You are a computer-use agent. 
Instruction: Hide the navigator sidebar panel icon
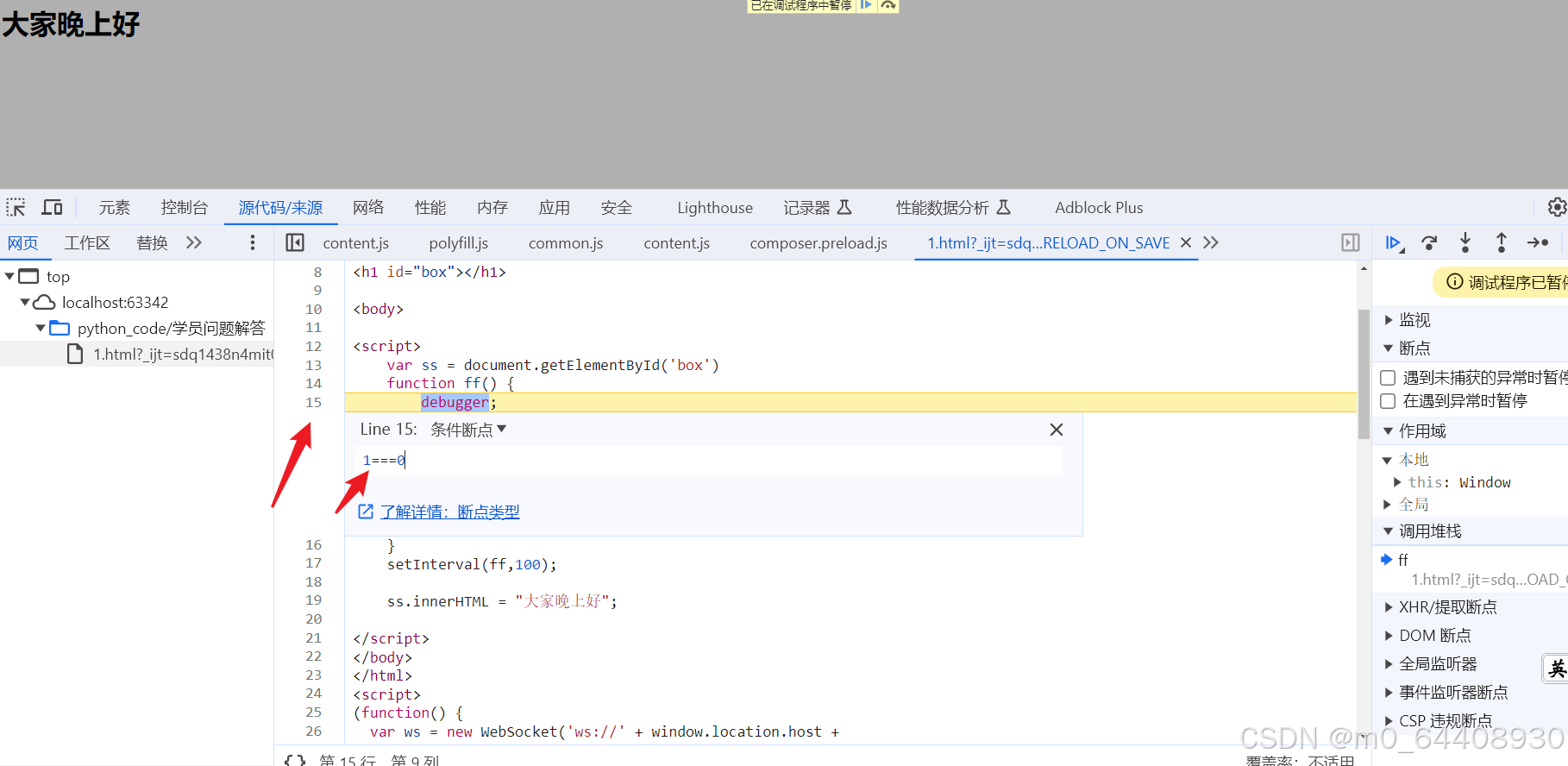pyautogui.click(x=295, y=242)
